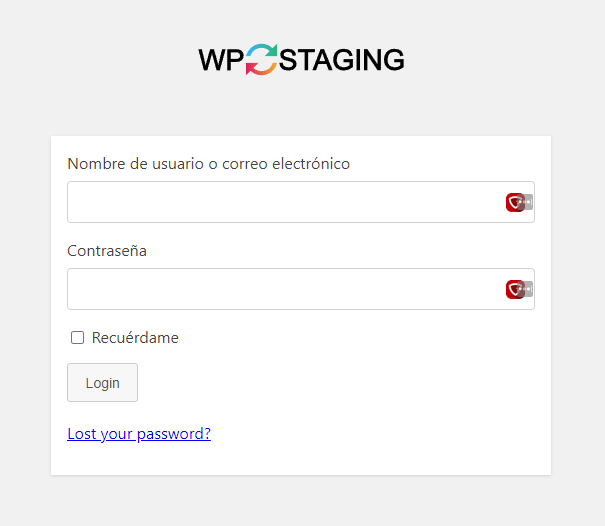Click the red shield icon in username field
This screenshot has height=526, width=605.
pos(515,202)
